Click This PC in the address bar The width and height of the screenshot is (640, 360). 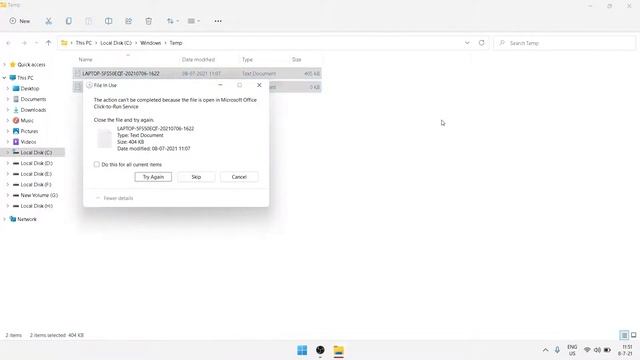click(x=84, y=43)
